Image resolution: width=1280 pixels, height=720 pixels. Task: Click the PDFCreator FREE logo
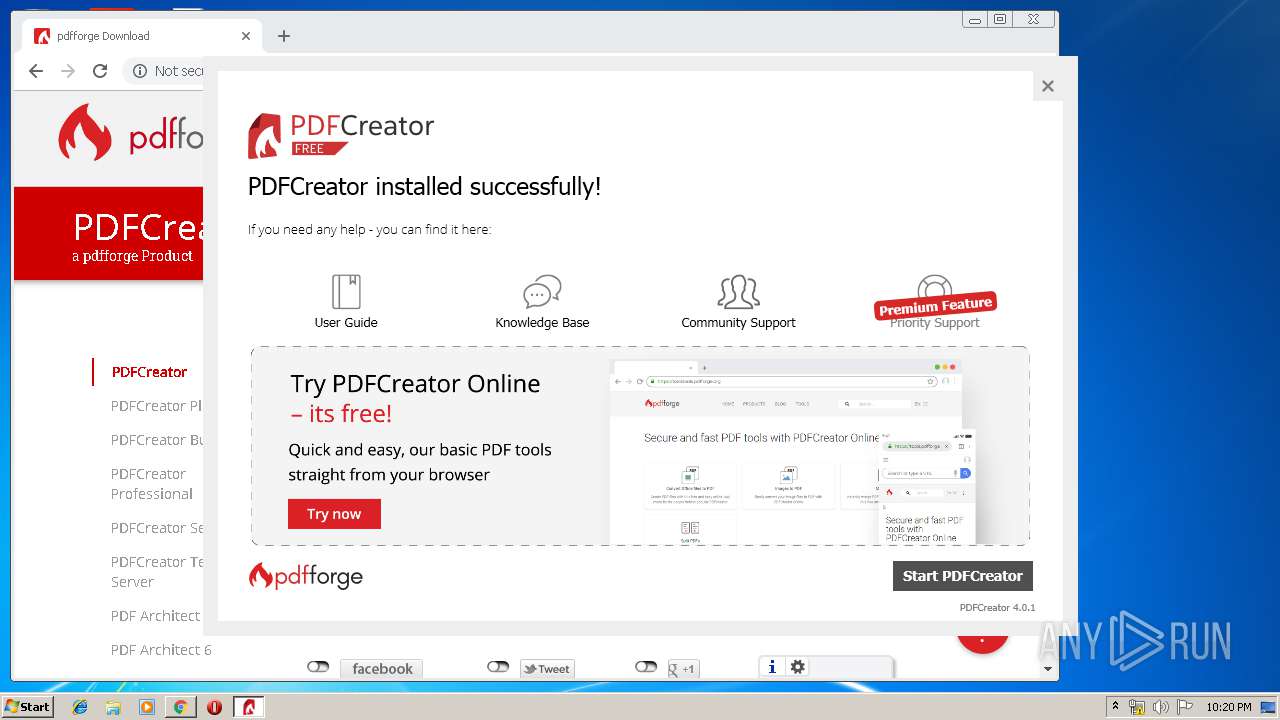click(341, 135)
